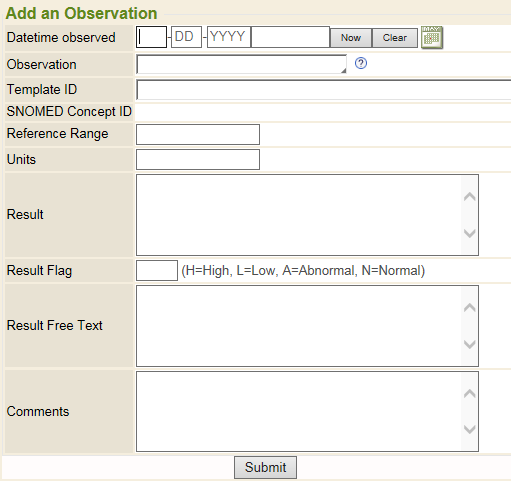Open the calendar date picker icon
511x481 pixels.
[432, 38]
